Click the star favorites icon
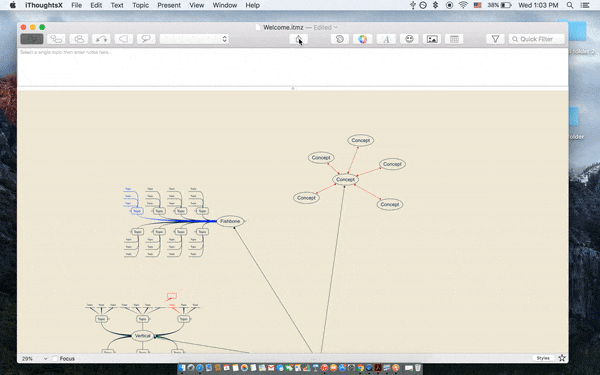The height and width of the screenshot is (375, 600). point(562,358)
